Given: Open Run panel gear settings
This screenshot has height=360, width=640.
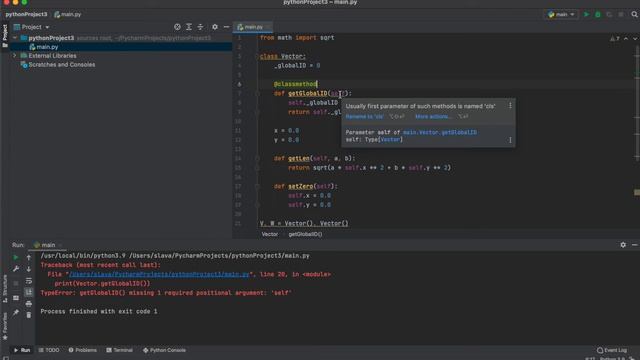Looking at the screenshot, I should [623, 245].
